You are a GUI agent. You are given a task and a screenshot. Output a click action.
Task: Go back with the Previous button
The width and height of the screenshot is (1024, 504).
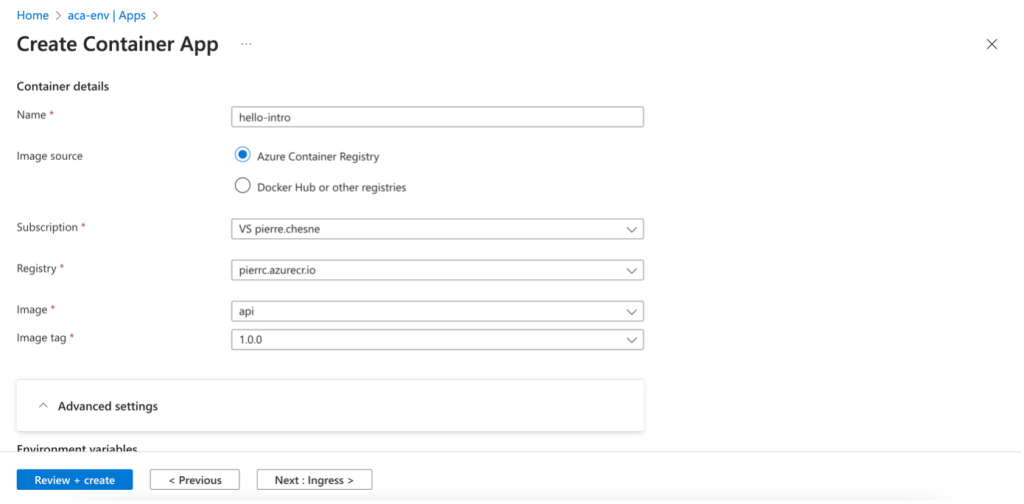[x=194, y=480]
